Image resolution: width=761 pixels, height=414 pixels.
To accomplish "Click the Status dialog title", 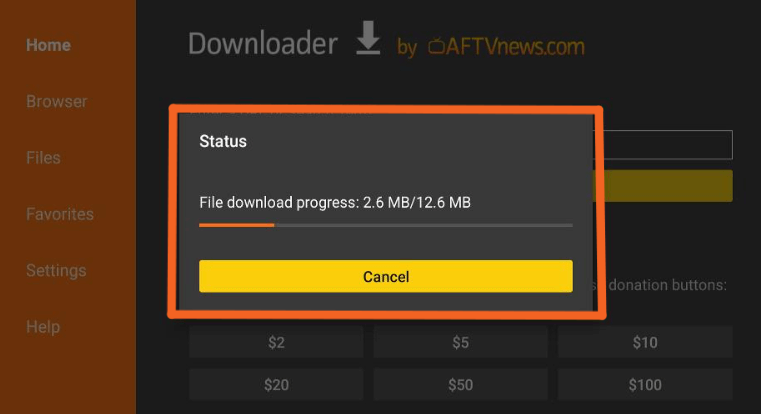I will pos(223,141).
